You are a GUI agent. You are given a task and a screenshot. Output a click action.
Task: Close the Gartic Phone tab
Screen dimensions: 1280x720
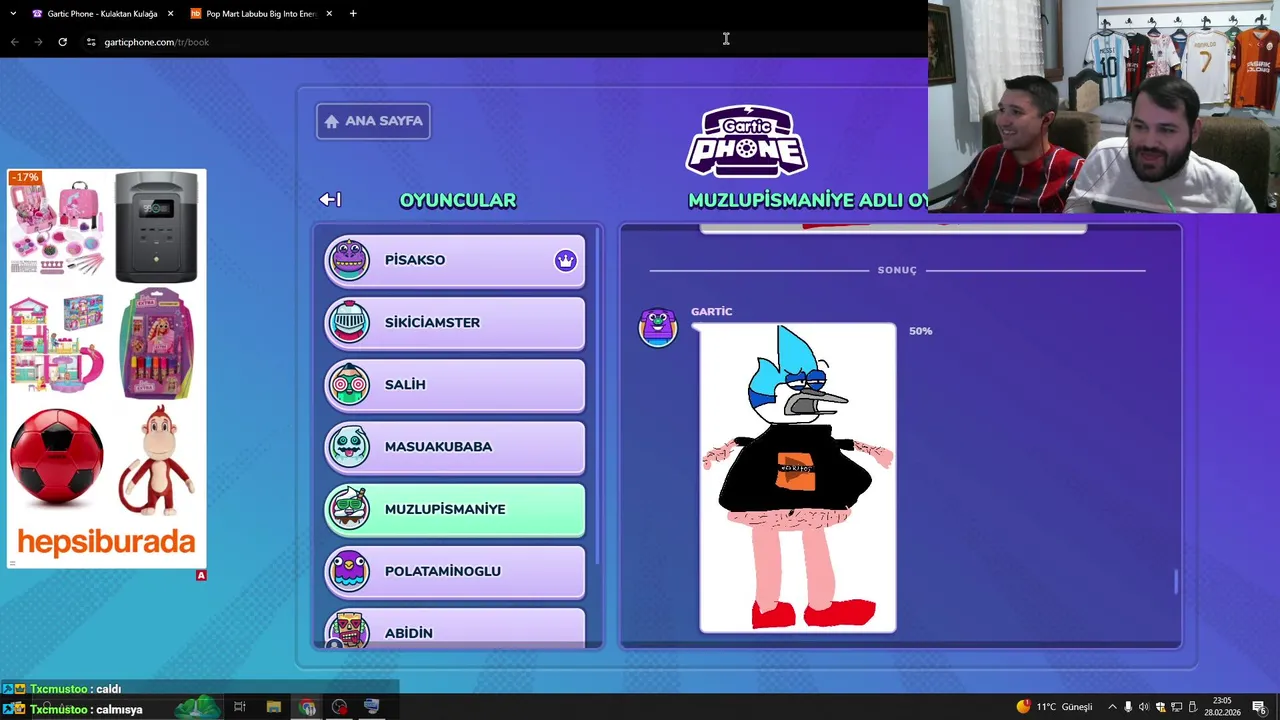pyautogui.click(x=170, y=14)
